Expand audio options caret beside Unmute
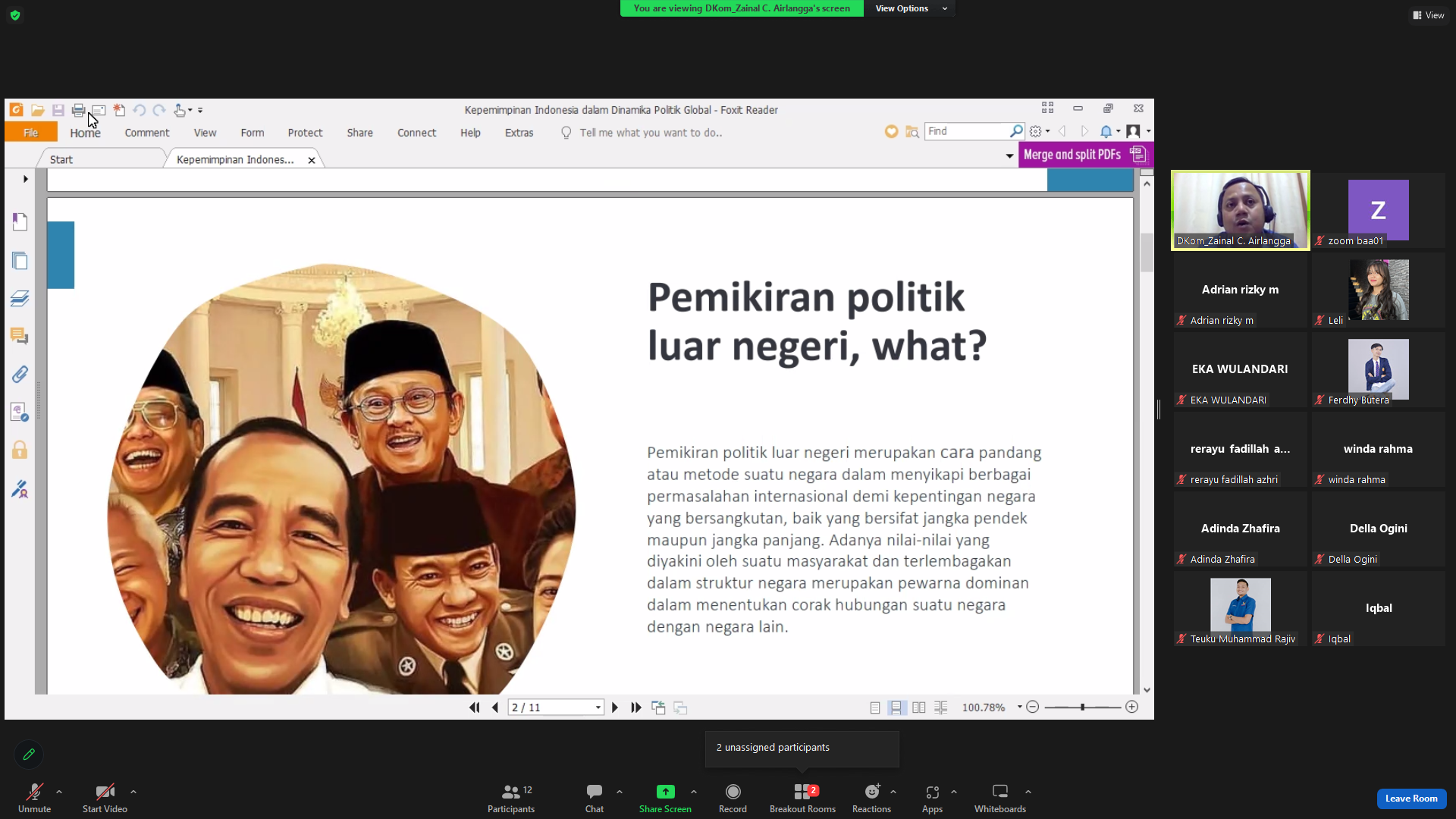 [59, 792]
